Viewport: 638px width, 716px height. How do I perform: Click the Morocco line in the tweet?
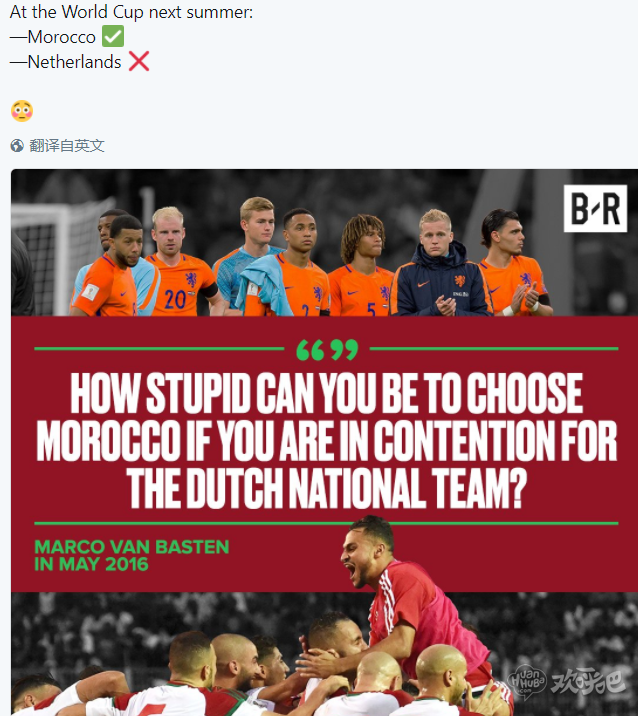(67, 37)
